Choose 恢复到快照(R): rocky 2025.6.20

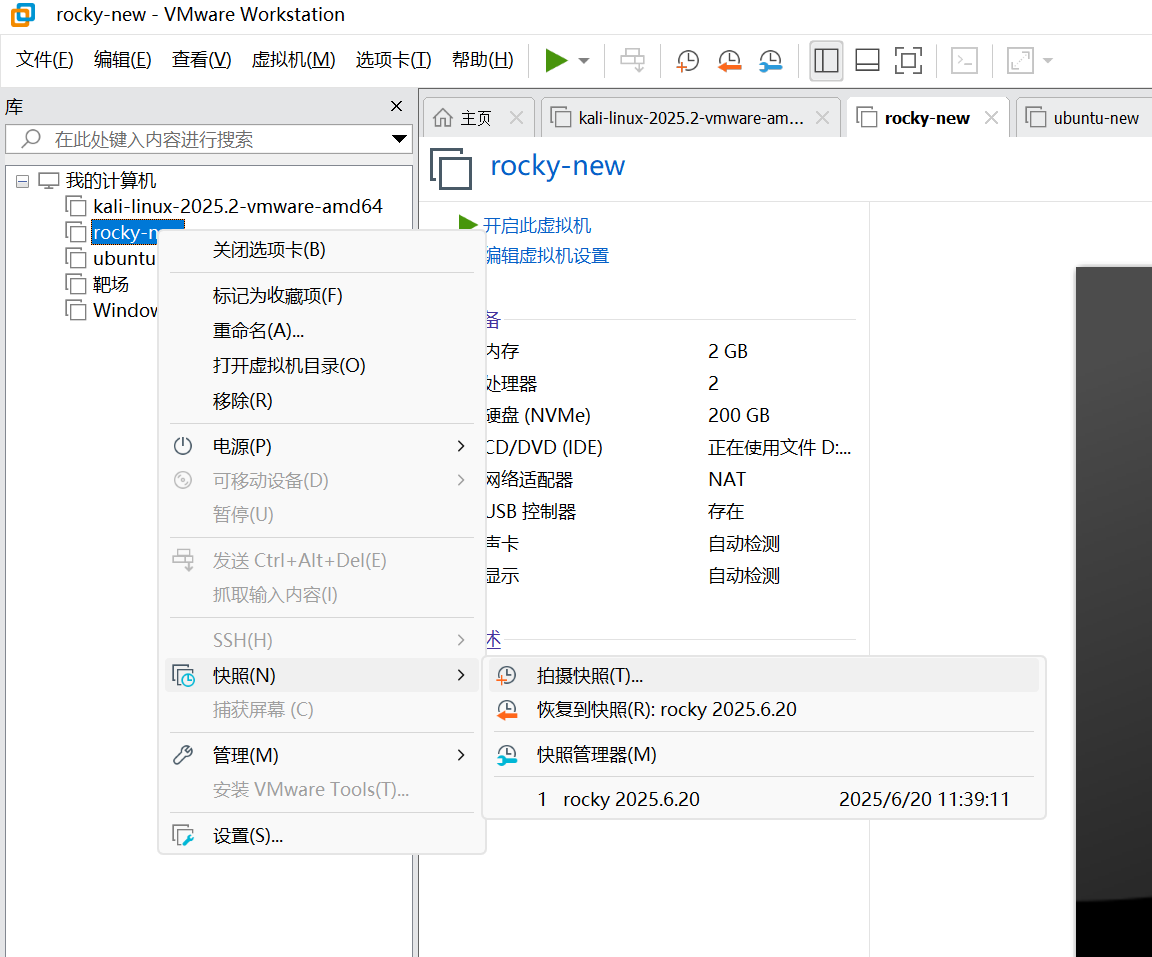tap(763, 709)
